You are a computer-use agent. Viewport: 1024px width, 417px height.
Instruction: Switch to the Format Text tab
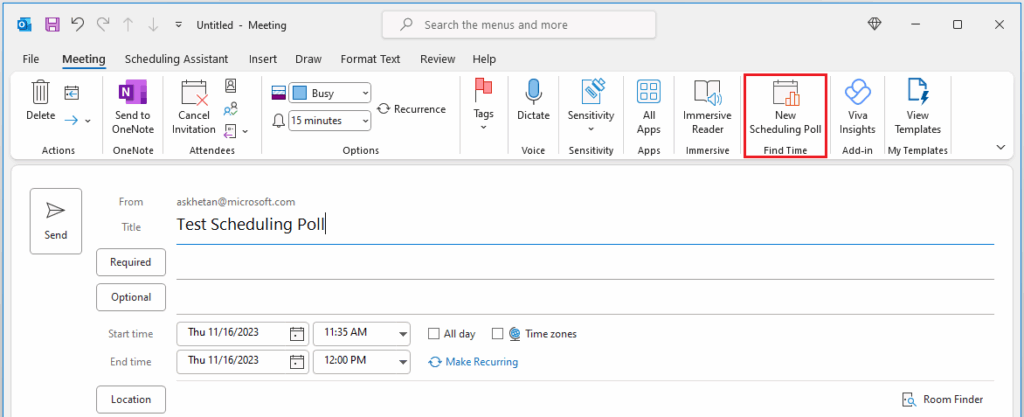click(x=370, y=59)
